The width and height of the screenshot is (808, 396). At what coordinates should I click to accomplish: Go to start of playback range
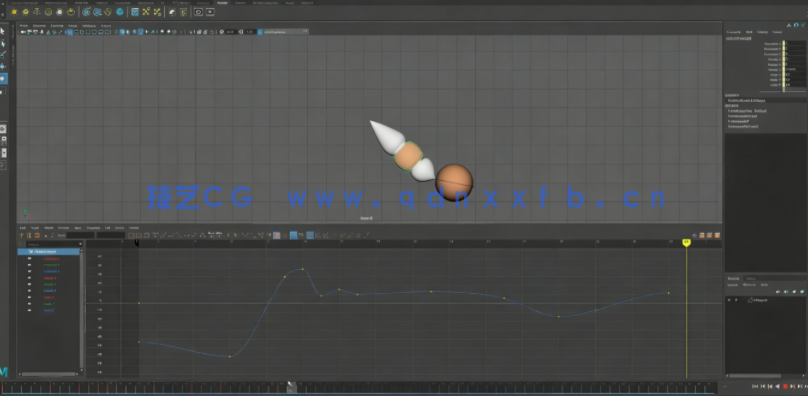click(755, 386)
